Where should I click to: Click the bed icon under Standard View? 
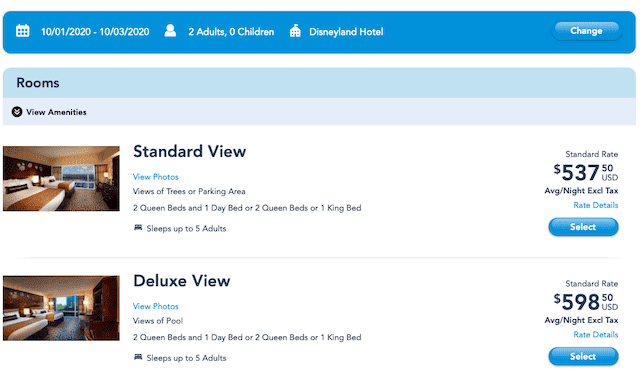(x=138, y=228)
